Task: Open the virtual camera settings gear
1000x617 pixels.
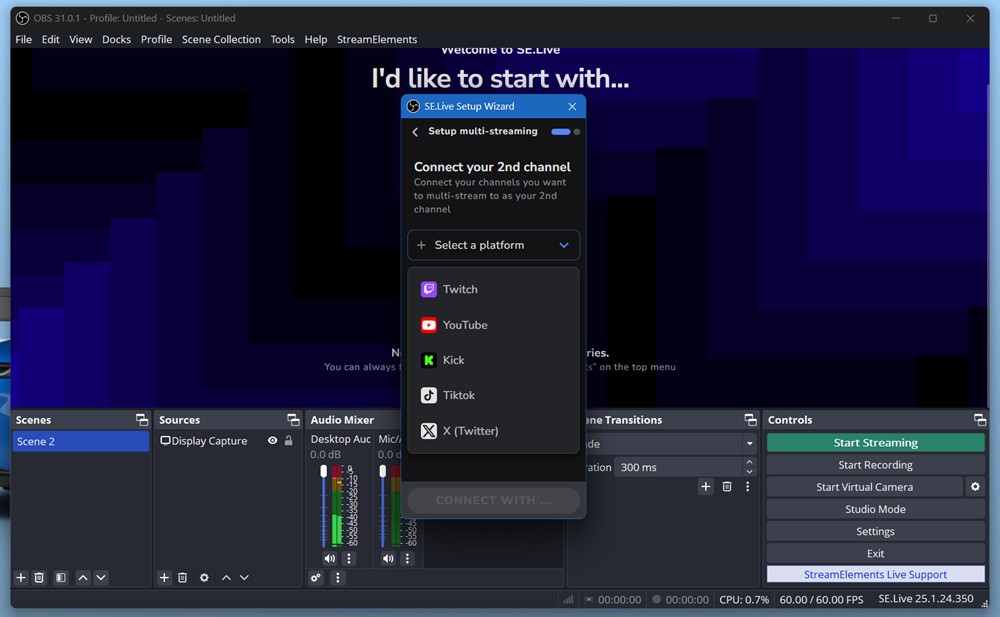Action: click(x=976, y=487)
